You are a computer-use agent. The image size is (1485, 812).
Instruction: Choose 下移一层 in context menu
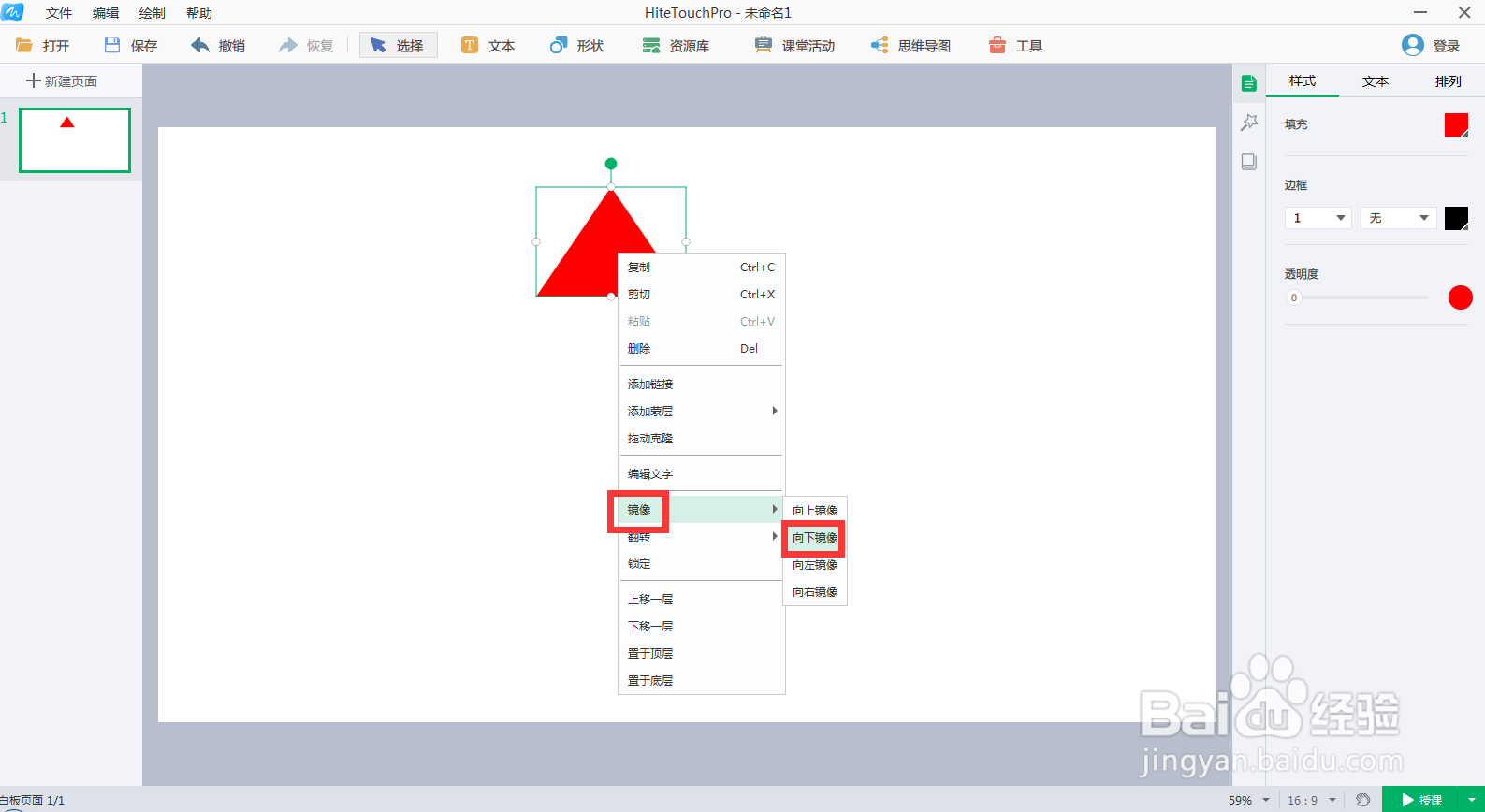(x=701, y=627)
